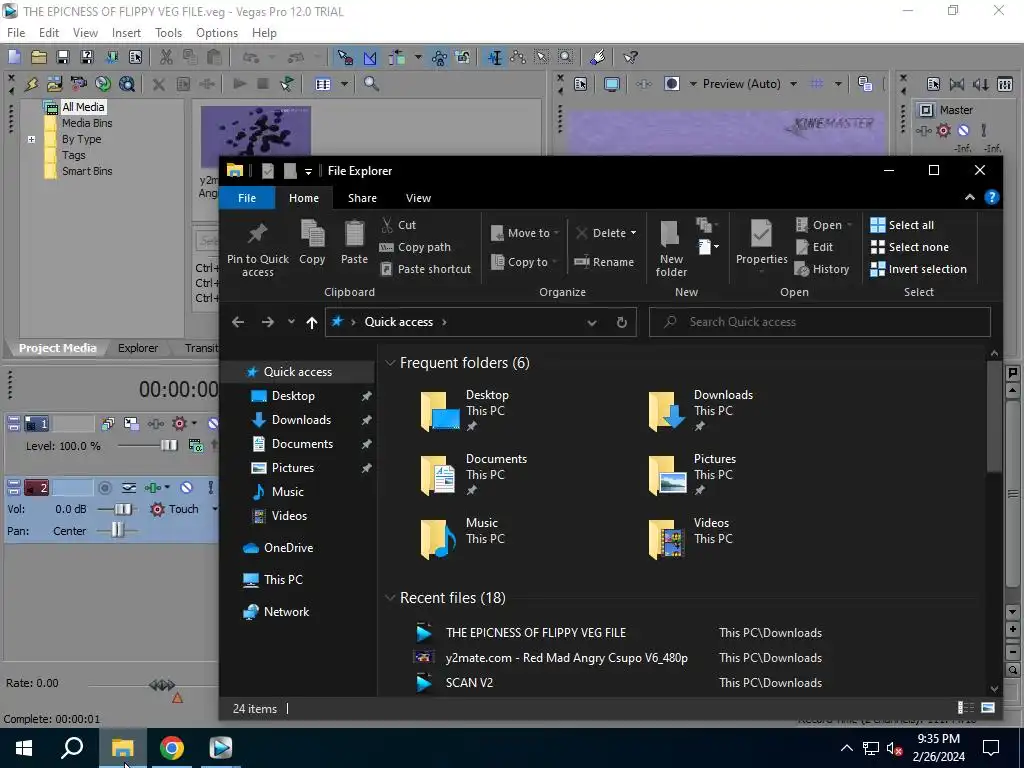Click Copy path in ribbon

point(415,247)
